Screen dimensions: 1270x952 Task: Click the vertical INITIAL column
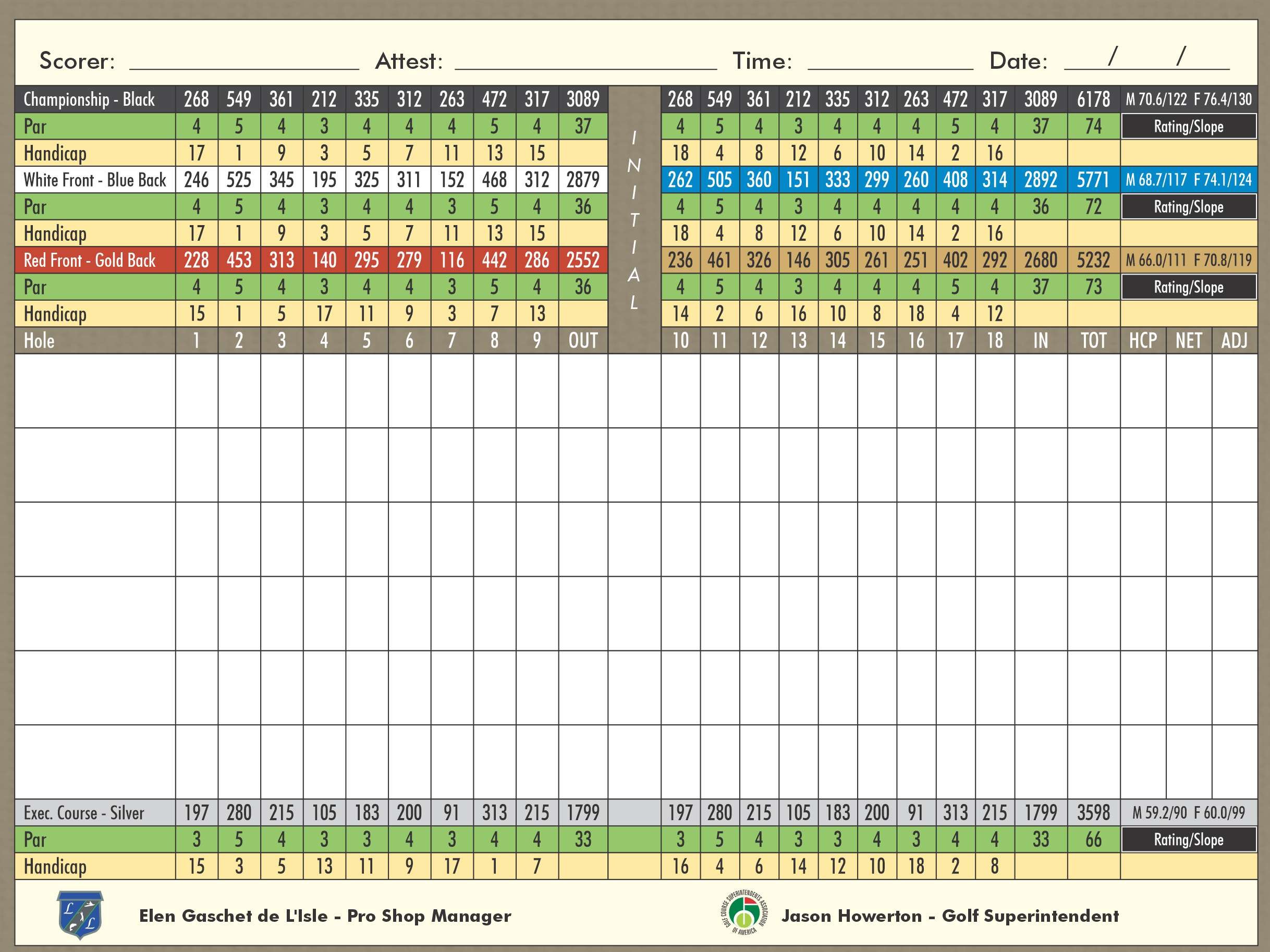point(634,220)
